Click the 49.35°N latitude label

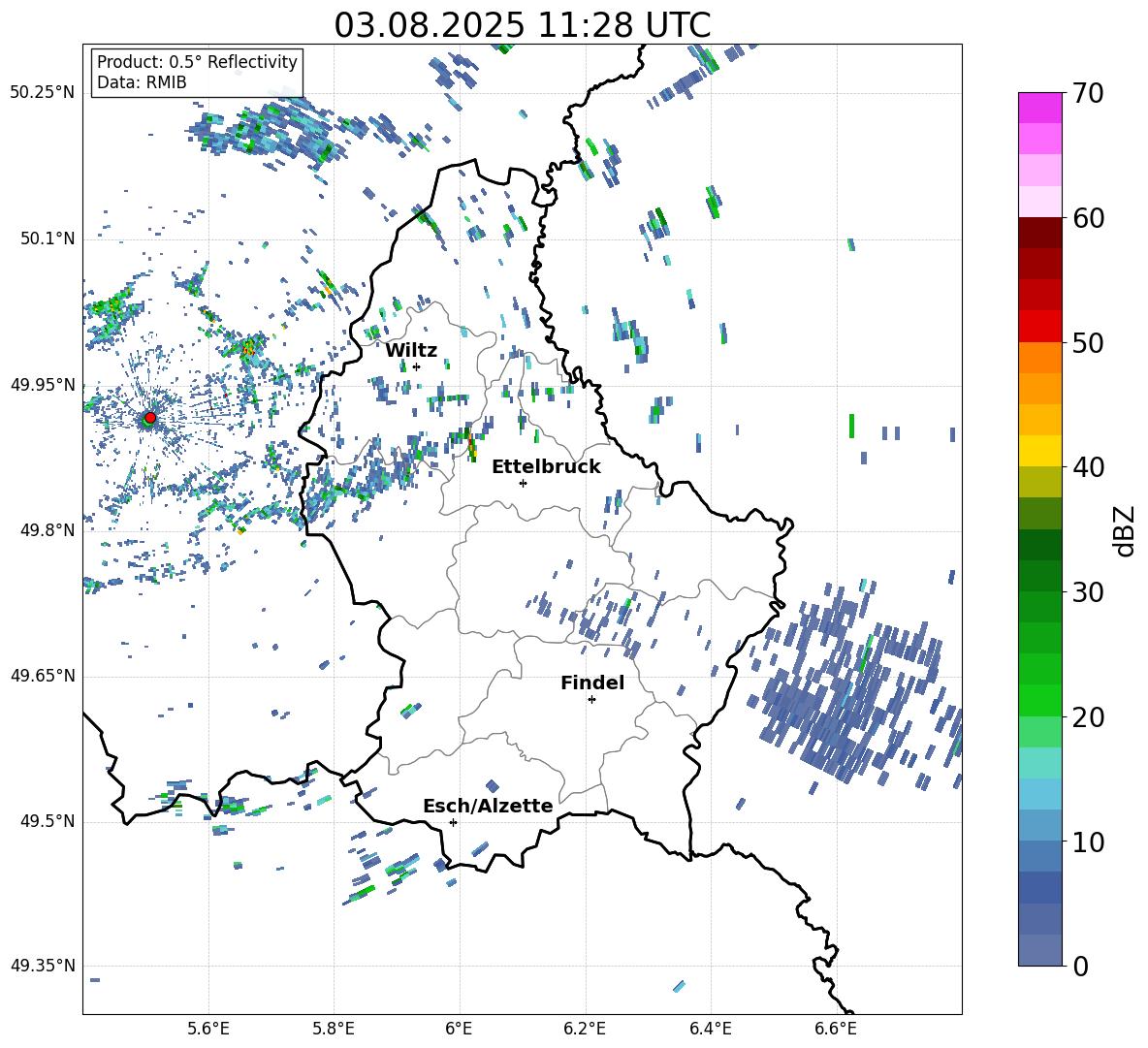click(x=43, y=966)
